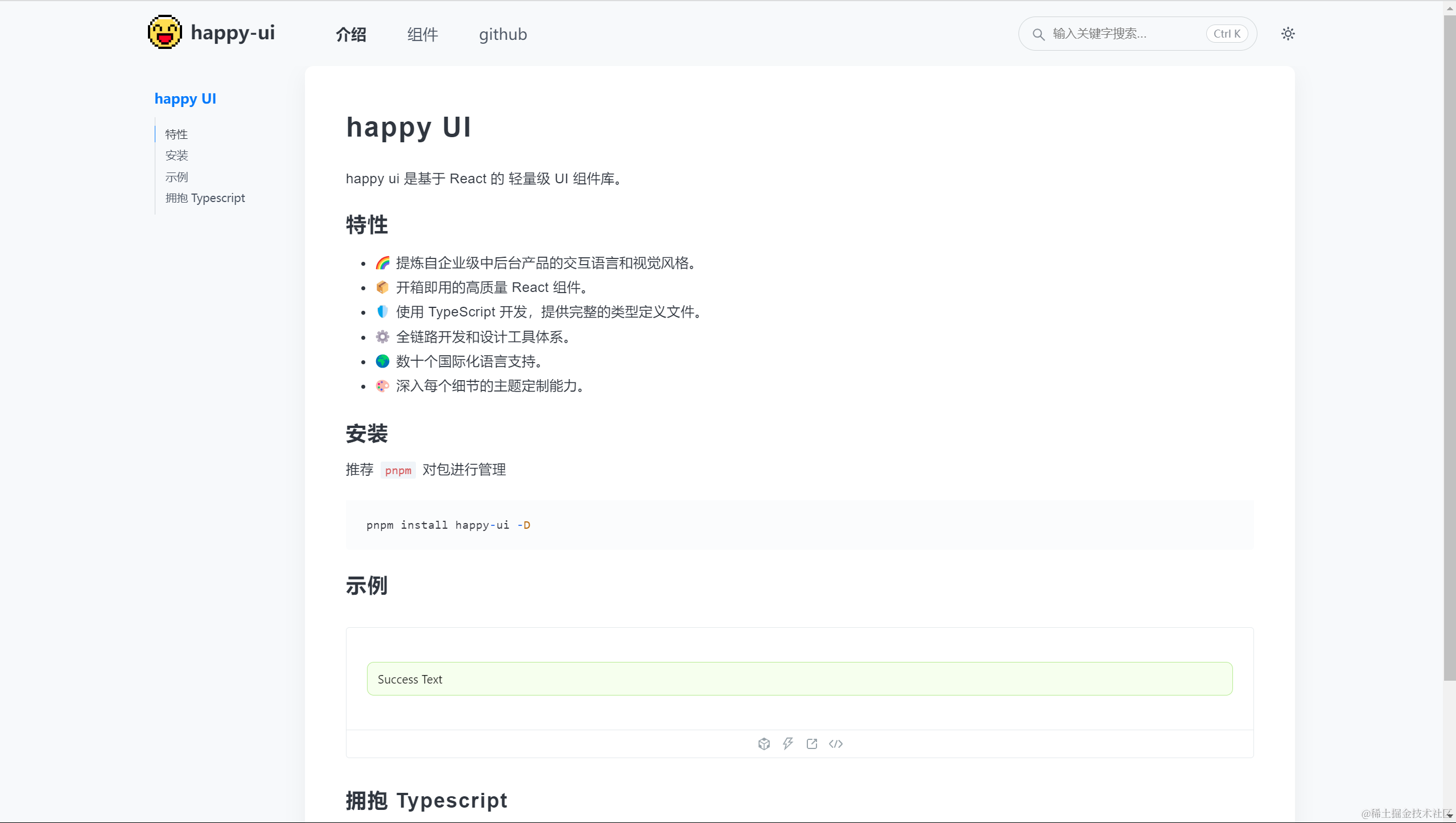This screenshot has width=1456, height=823.
Task: Click the search magnifier icon
Action: [x=1038, y=34]
